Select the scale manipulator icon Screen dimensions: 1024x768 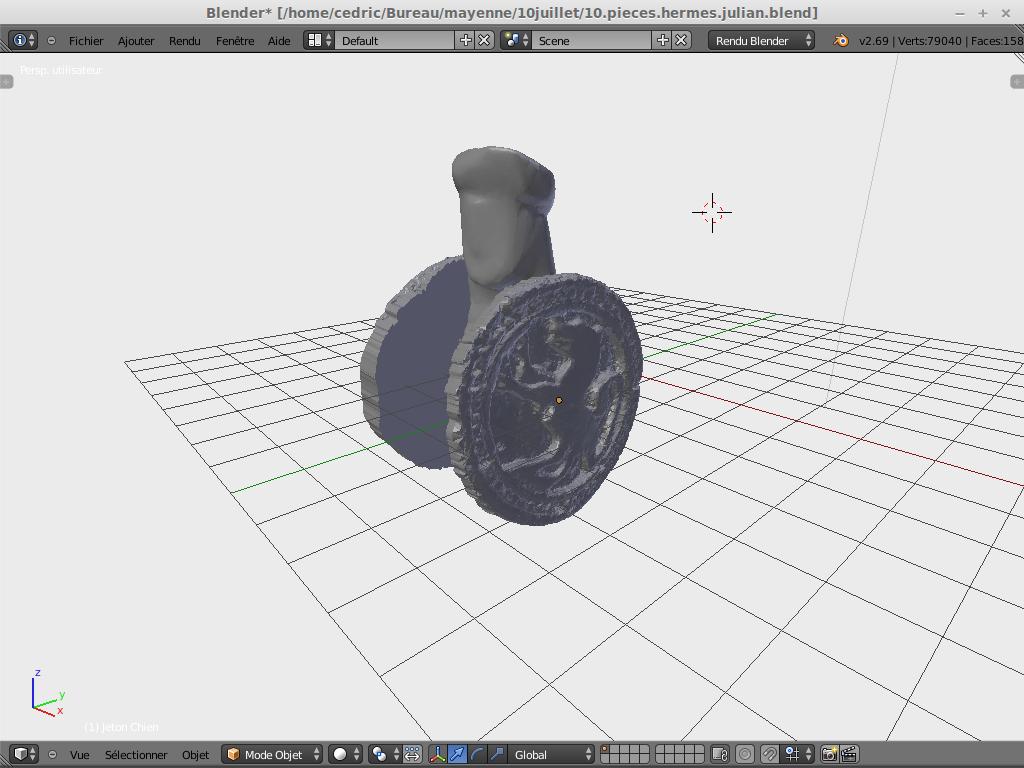[497, 754]
